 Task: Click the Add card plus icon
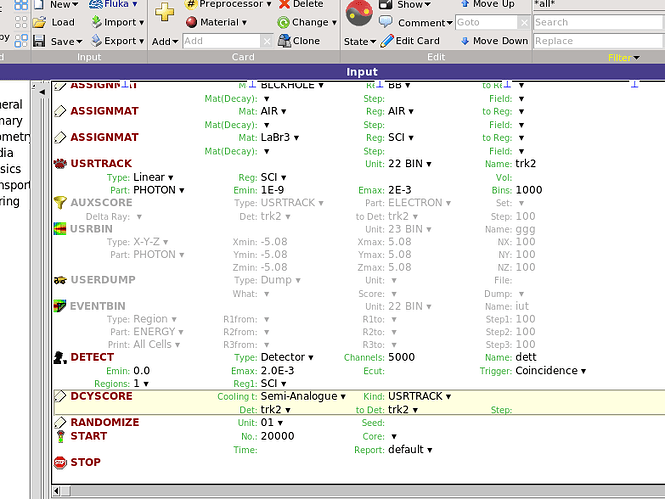[x=164, y=13]
